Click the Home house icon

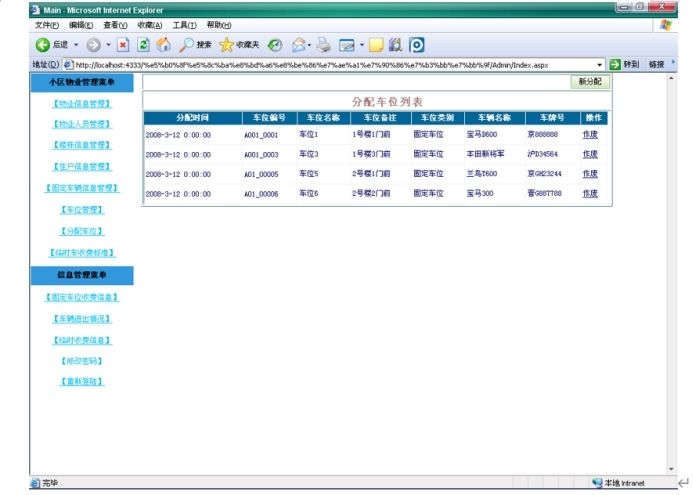pos(164,45)
